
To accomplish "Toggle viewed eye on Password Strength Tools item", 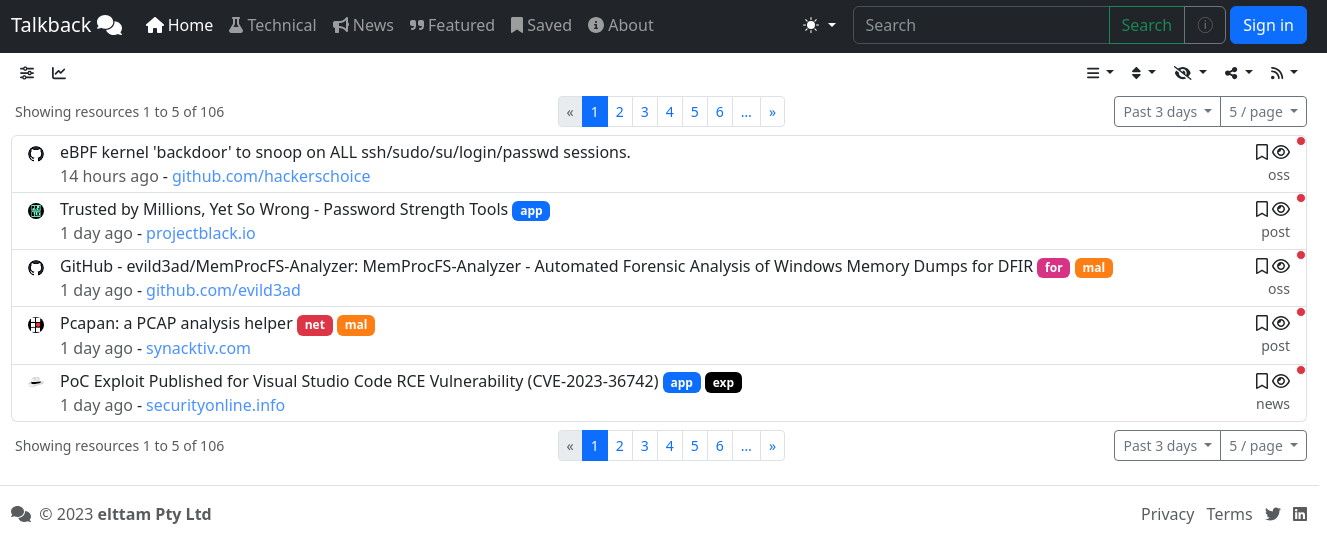I will click(x=1281, y=209).
